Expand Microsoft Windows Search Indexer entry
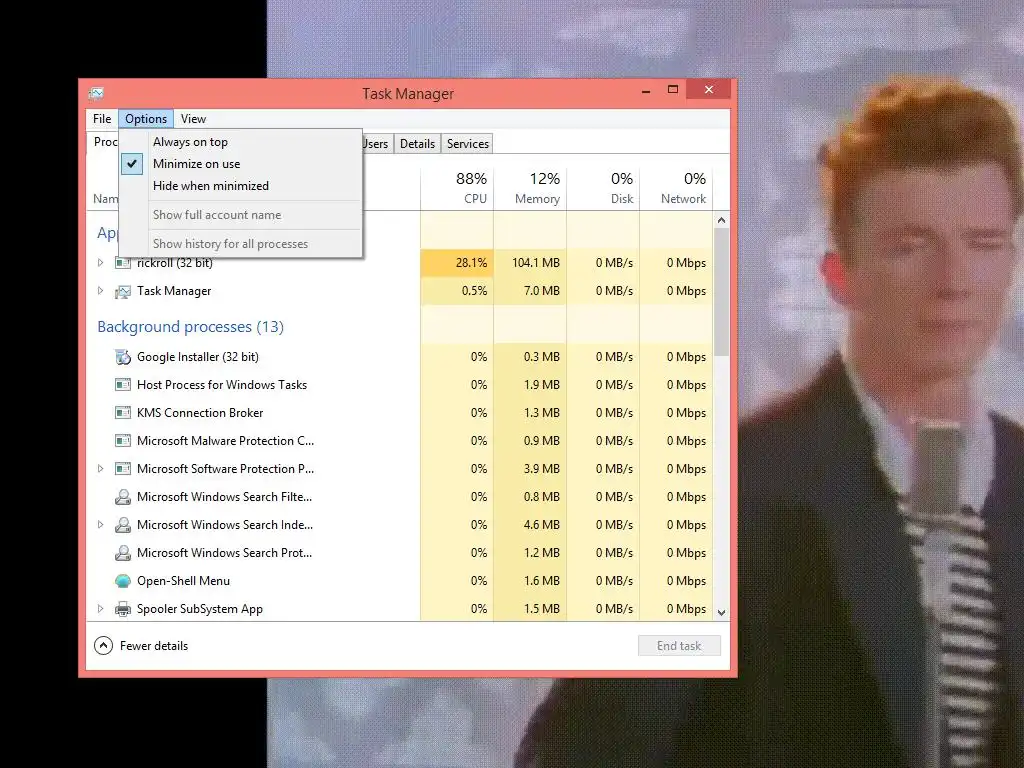Image resolution: width=1024 pixels, height=768 pixels. [x=101, y=524]
